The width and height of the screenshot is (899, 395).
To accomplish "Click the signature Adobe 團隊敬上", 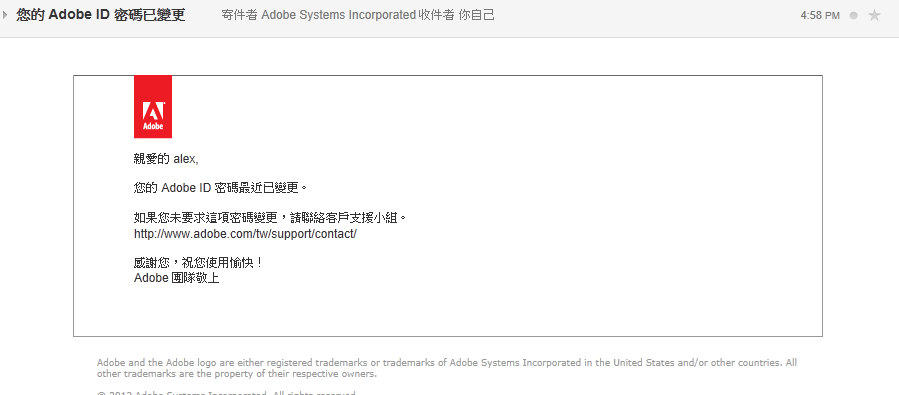I will click(x=177, y=279).
